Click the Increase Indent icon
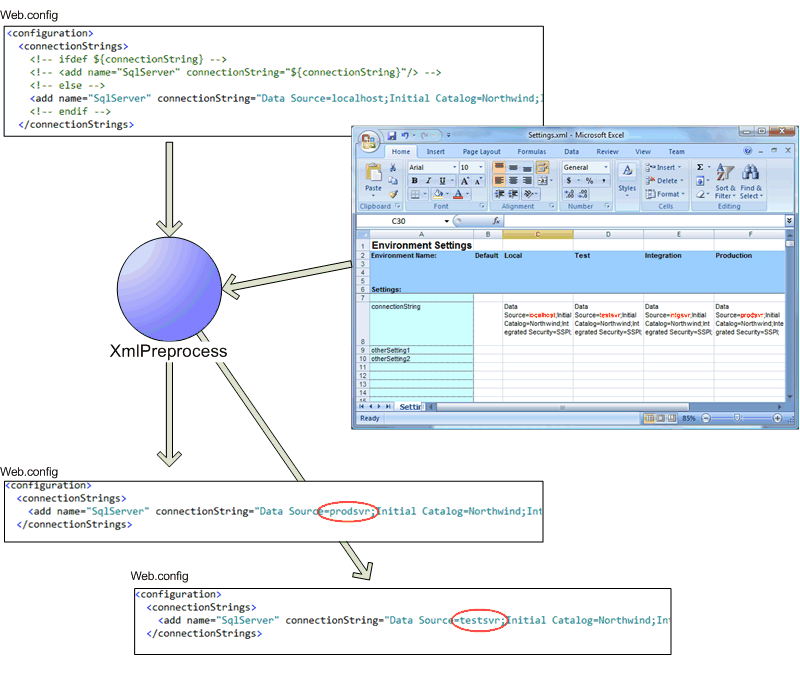Image resolution: width=800 pixels, height=676 pixels. point(513,194)
